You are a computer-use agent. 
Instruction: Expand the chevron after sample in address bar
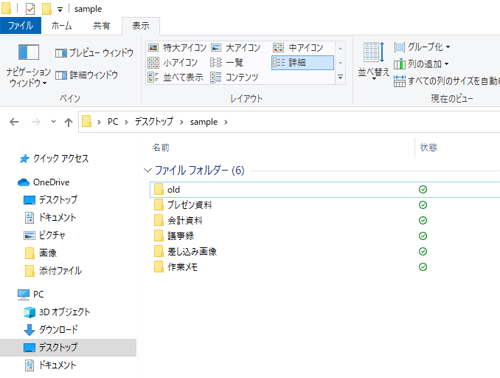coord(226,122)
